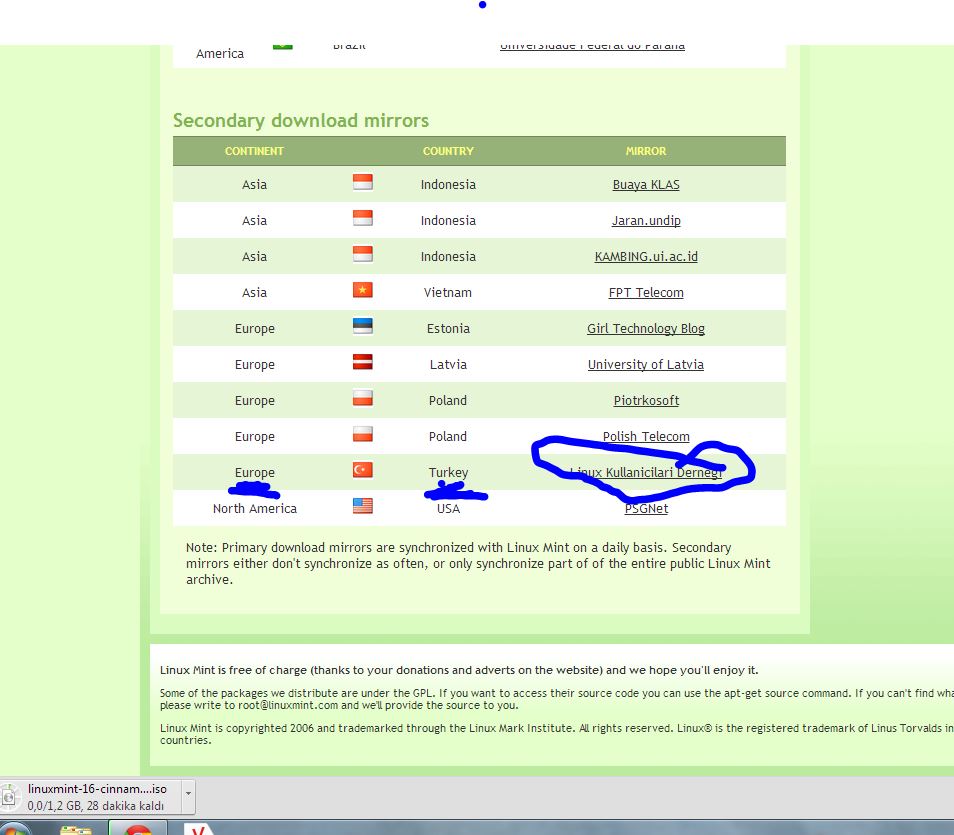
Task: Open the Polish Telecom mirror link
Action: [x=646, y=436]
